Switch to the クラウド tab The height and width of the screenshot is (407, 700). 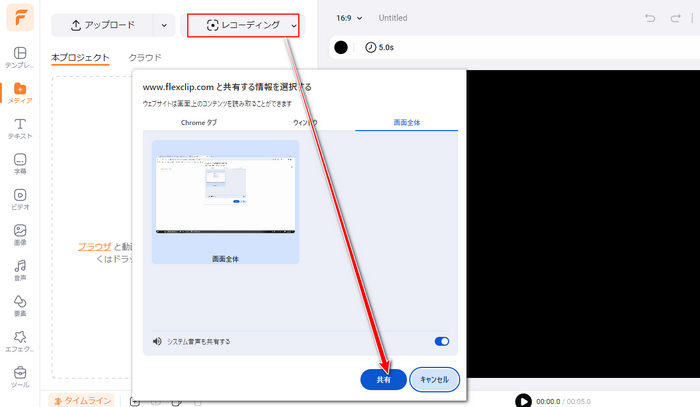point(146,58)
